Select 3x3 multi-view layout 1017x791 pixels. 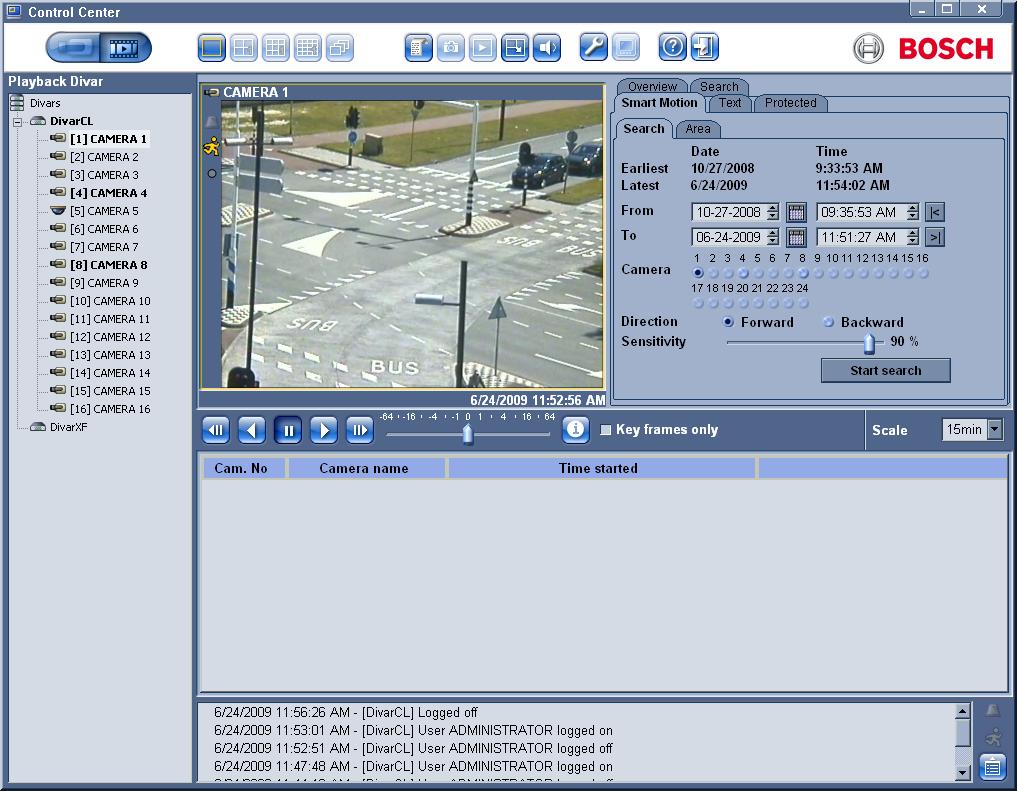point(276,47)
